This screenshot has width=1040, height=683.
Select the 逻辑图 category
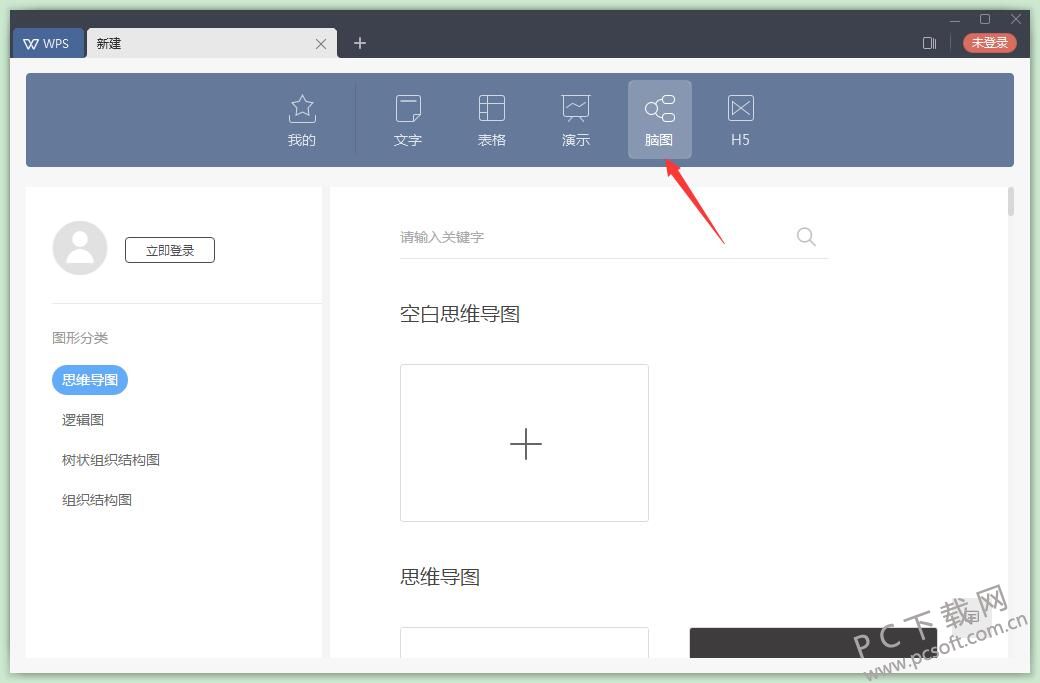pos(82,420)
